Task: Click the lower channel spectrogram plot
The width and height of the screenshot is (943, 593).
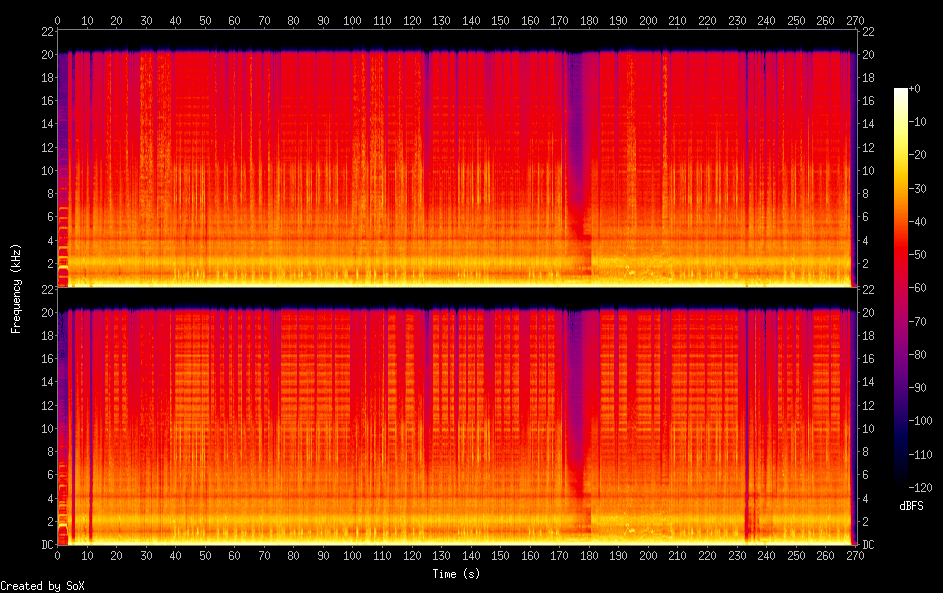Action: click(x=457, y=416)
